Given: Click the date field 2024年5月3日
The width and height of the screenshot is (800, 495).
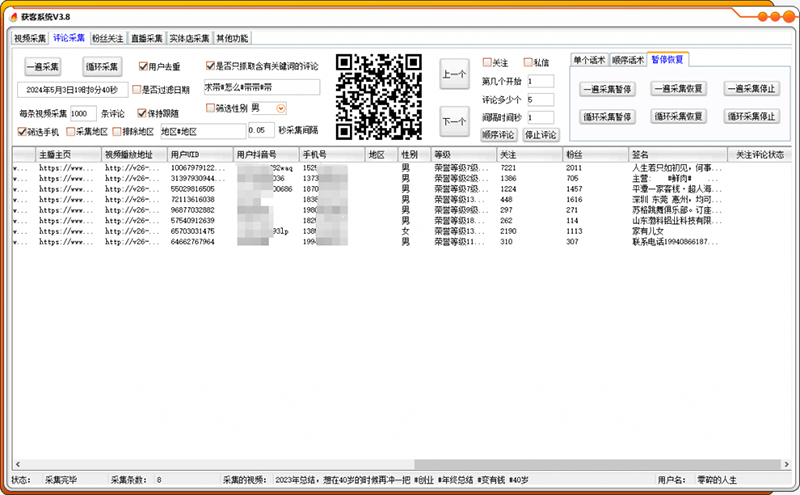Looking at the screenshot, I should coord(72,89).
